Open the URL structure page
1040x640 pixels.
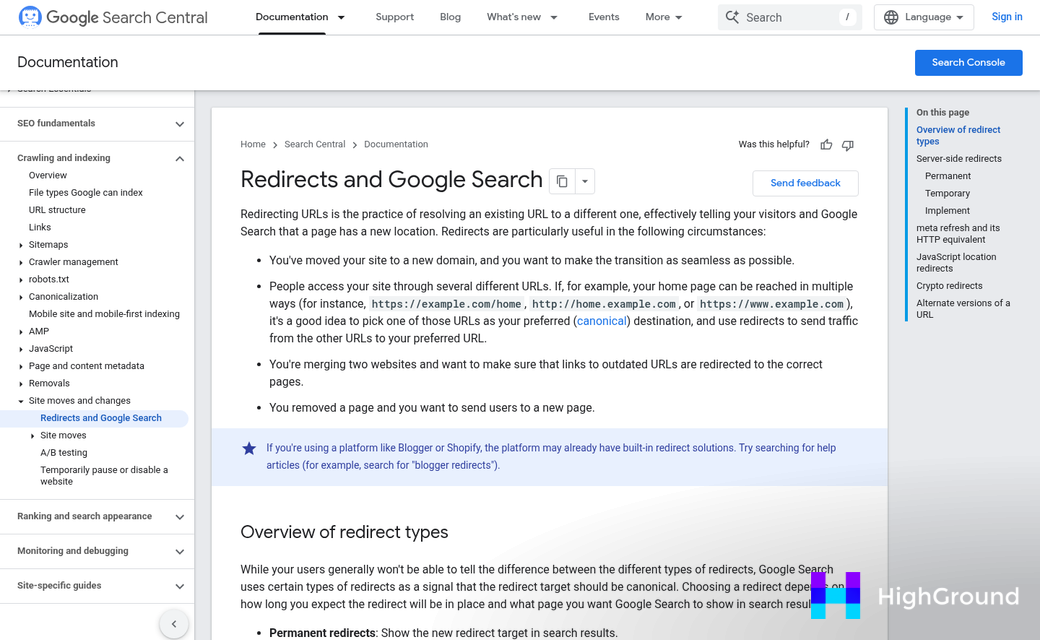point(57,210)
